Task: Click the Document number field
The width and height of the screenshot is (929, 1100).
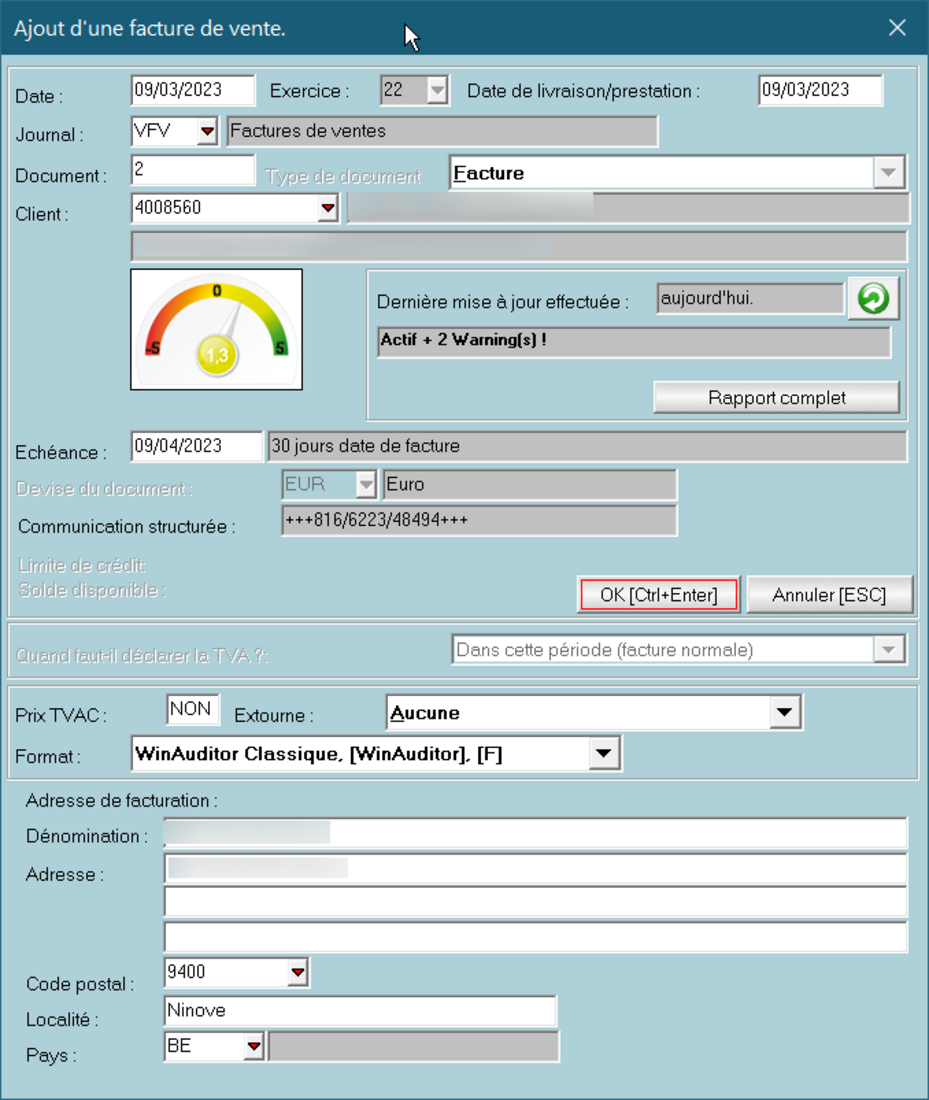Action: [x=192, y=171]
